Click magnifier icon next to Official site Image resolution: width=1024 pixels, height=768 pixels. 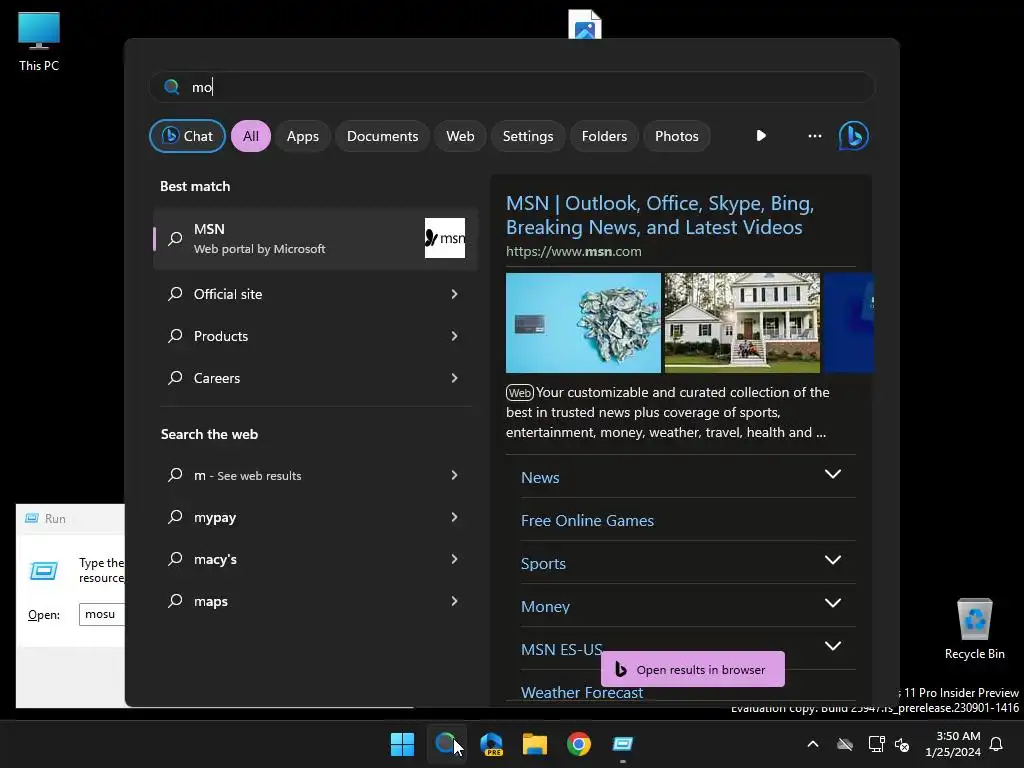point(175,294)
